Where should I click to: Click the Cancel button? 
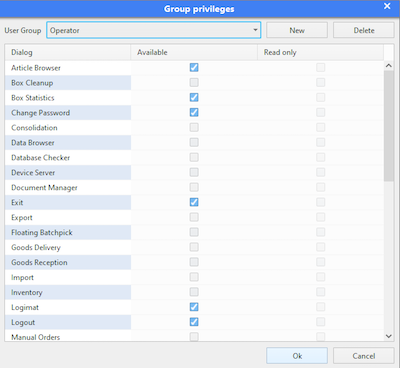(x=364, y=356)
